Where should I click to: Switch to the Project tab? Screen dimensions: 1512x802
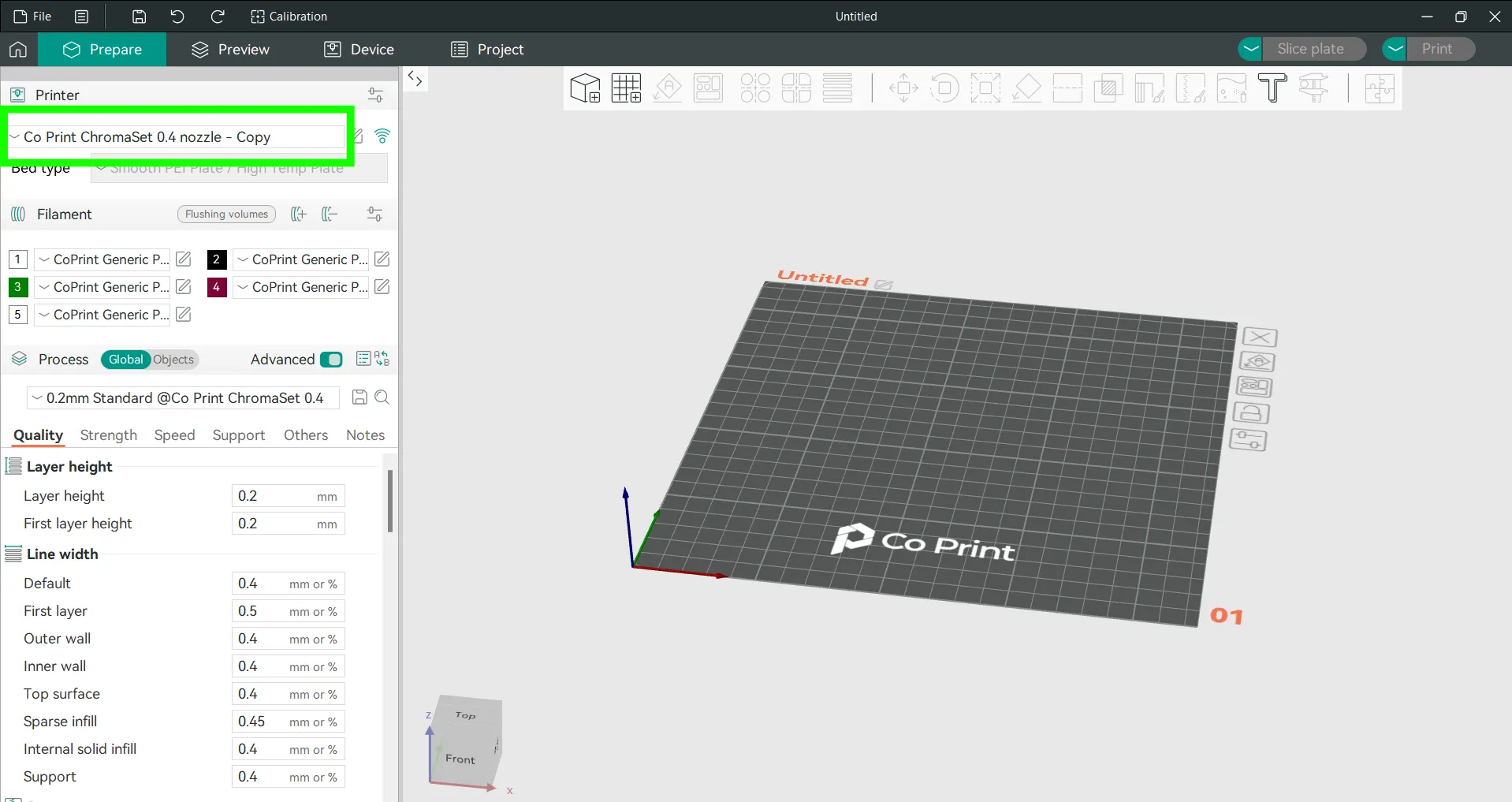point(487,50)
